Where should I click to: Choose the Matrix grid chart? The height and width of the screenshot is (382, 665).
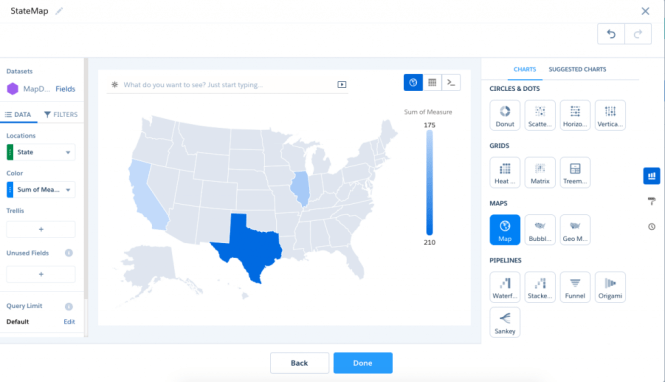click(540, 173)
